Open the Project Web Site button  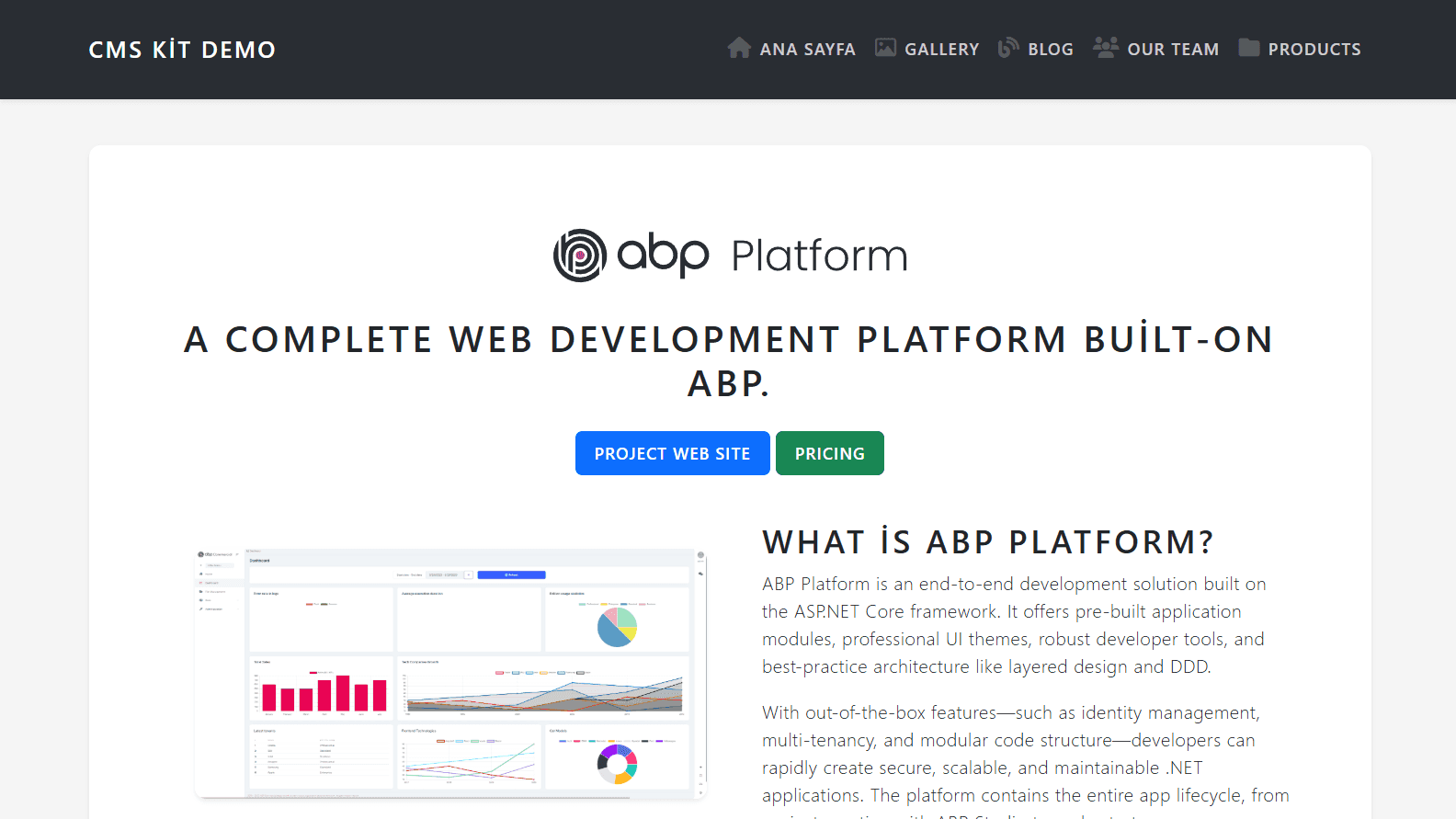(x=673, y=453)
